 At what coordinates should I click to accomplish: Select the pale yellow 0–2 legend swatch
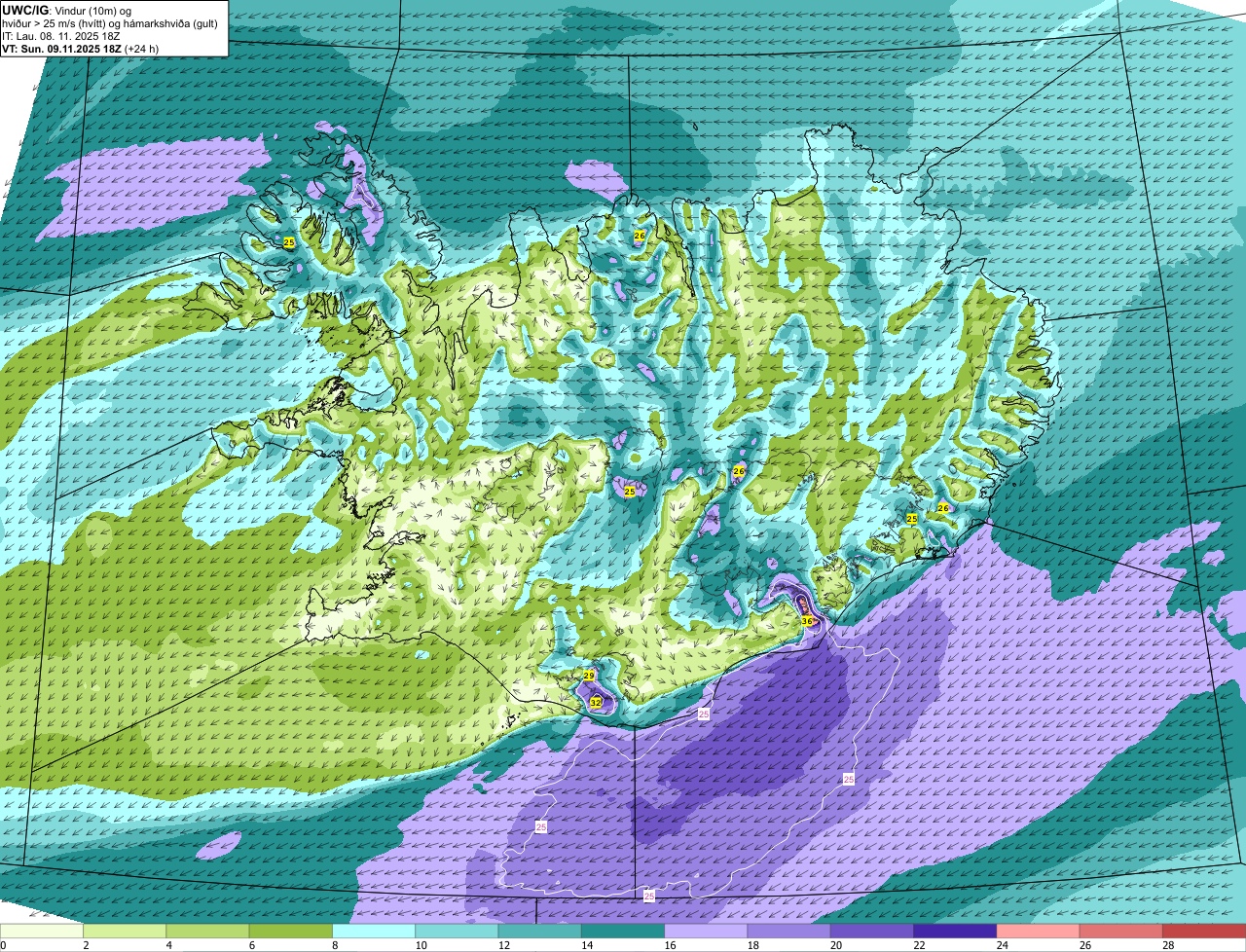(x=42, y=932)
